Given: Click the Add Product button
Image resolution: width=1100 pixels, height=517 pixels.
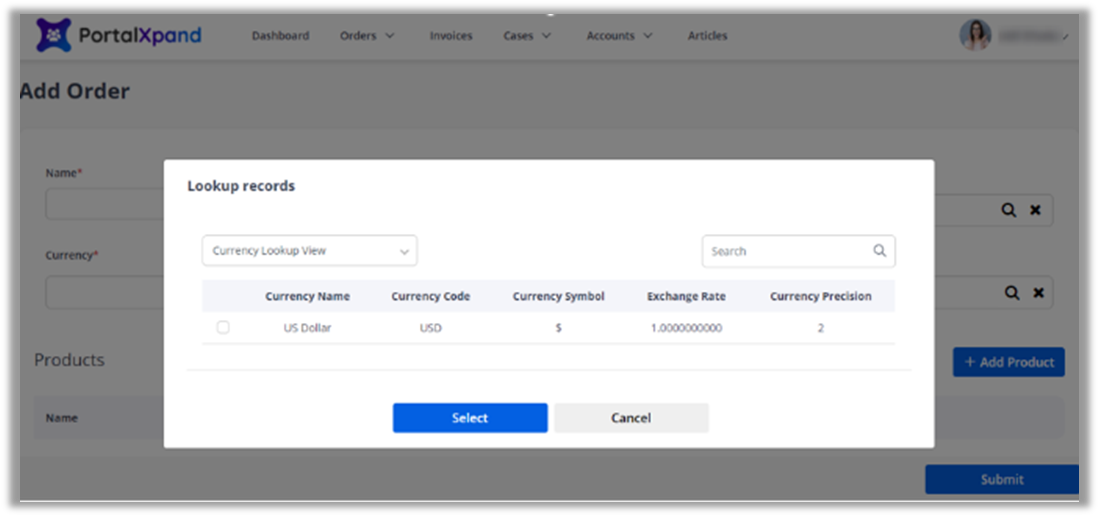Looking at the screenshot, I should click(x=1008, y=362).
